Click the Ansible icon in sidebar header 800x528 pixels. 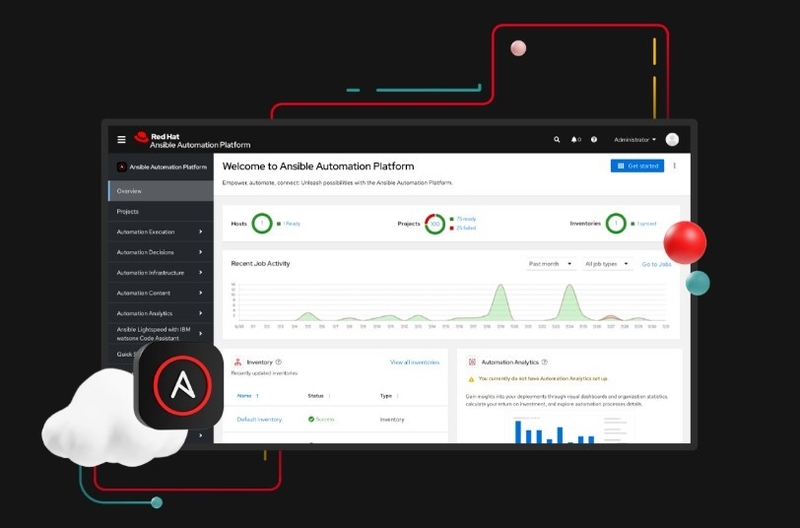121,167
